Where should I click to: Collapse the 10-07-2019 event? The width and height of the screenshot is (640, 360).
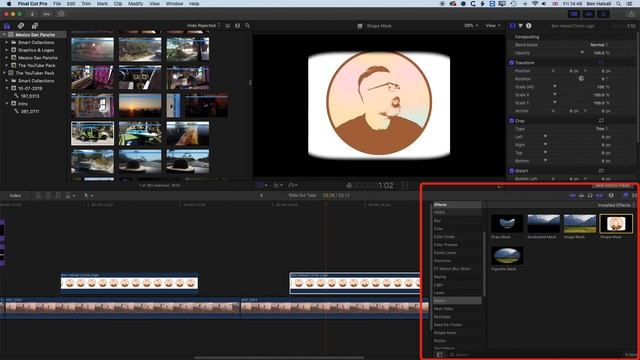pos(7,88)
